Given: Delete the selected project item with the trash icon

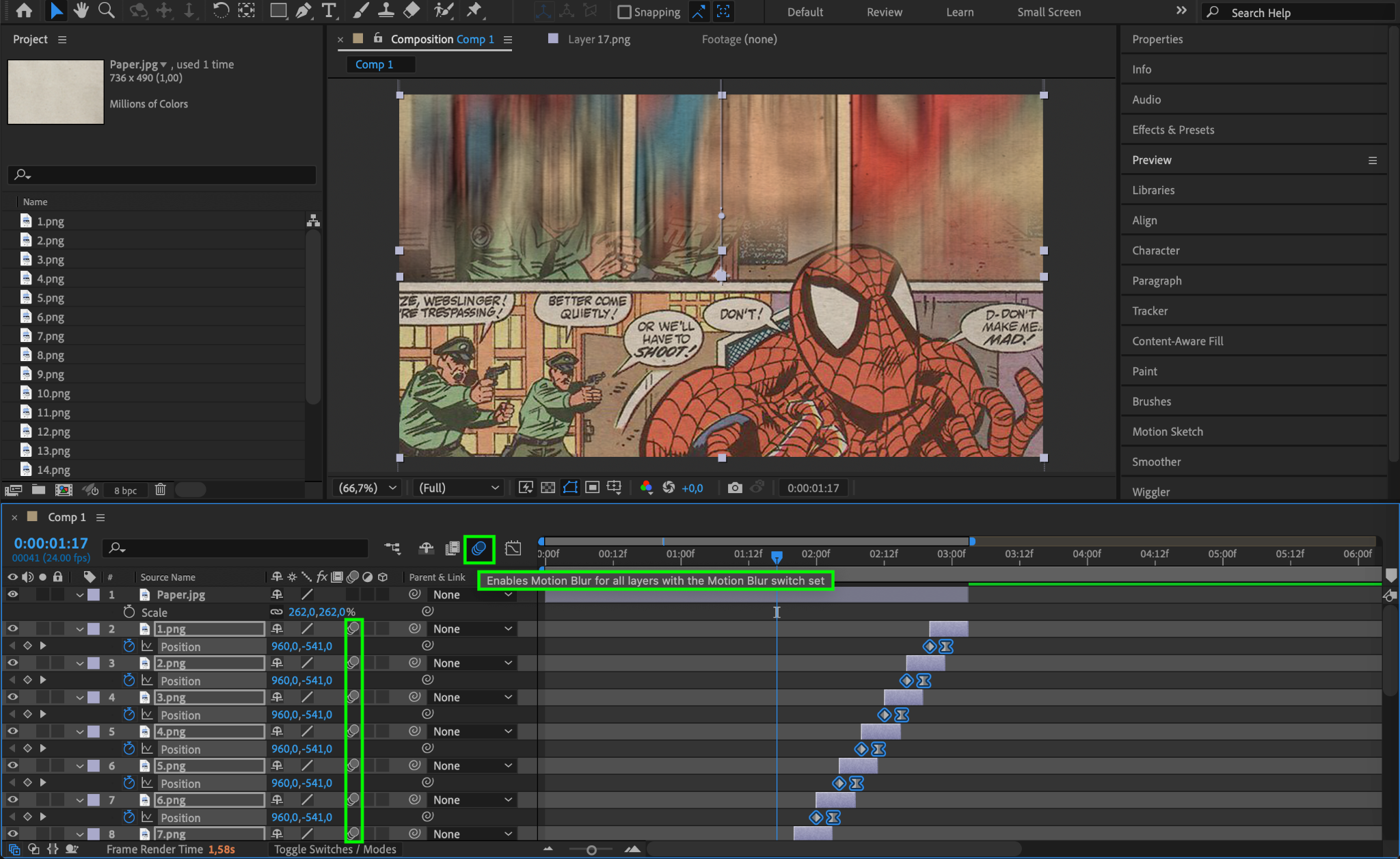Looking at the screenshot, I should pos(160,490).
